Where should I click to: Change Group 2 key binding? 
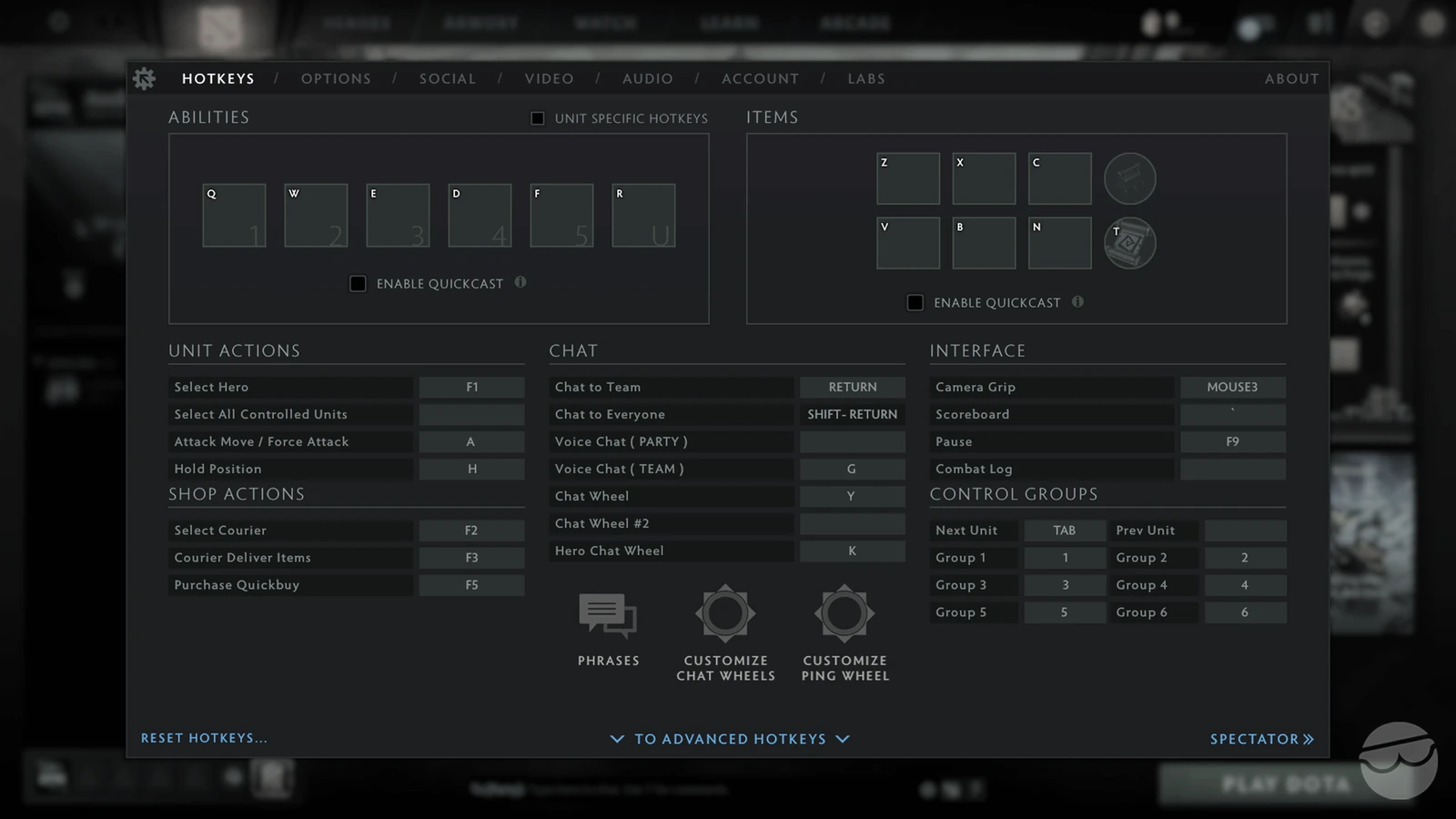pyautogui.click(x=1245, y=558)
